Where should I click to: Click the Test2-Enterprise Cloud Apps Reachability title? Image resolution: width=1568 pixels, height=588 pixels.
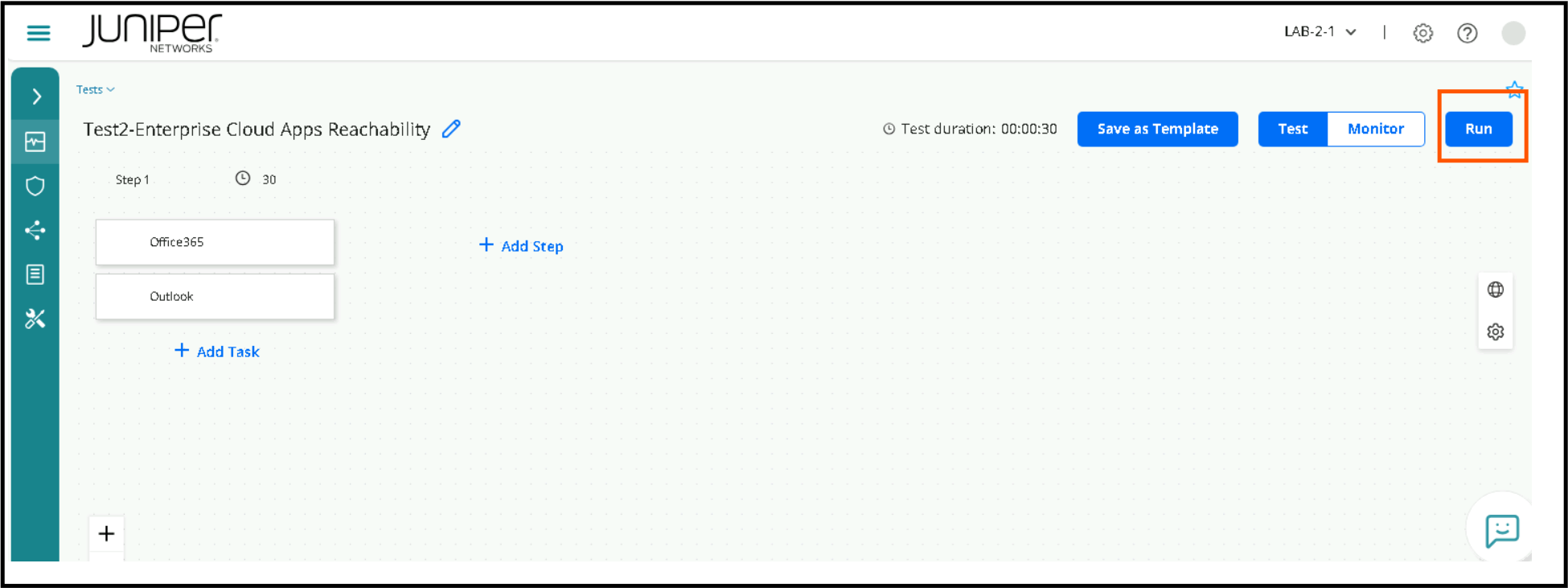(x=257, y=130)
